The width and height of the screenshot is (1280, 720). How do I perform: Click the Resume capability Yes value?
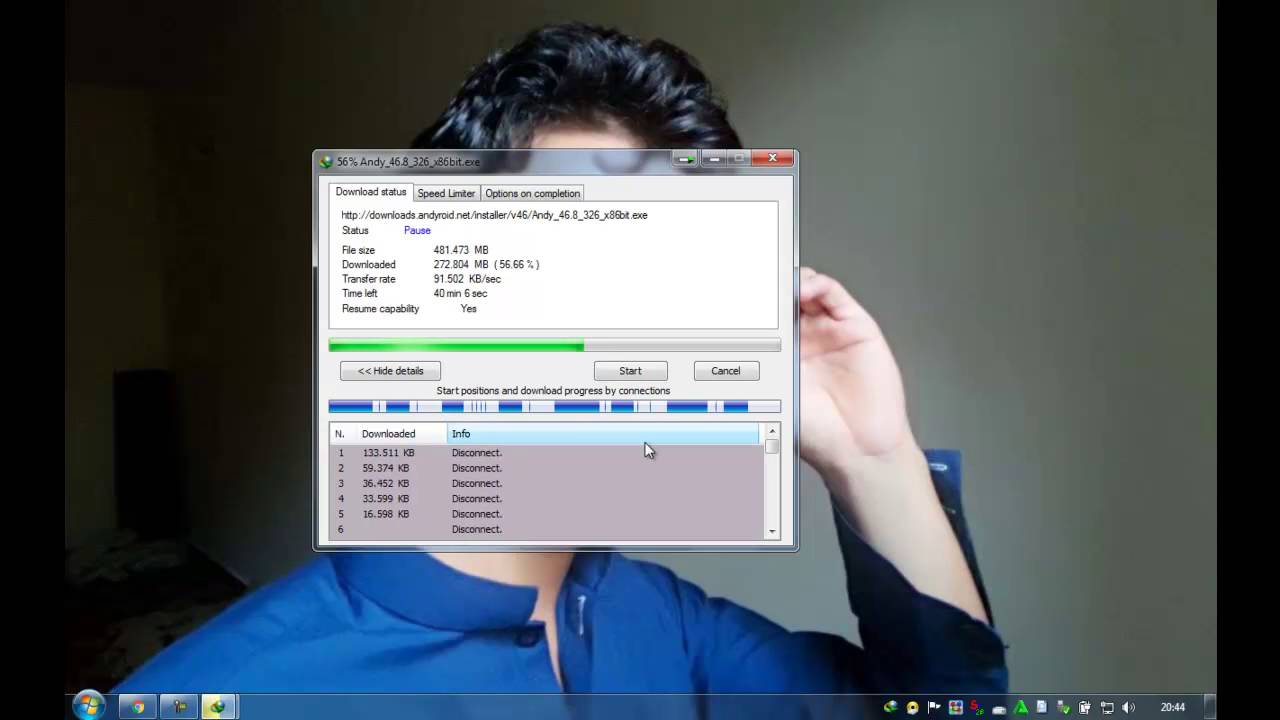(469, 309)
